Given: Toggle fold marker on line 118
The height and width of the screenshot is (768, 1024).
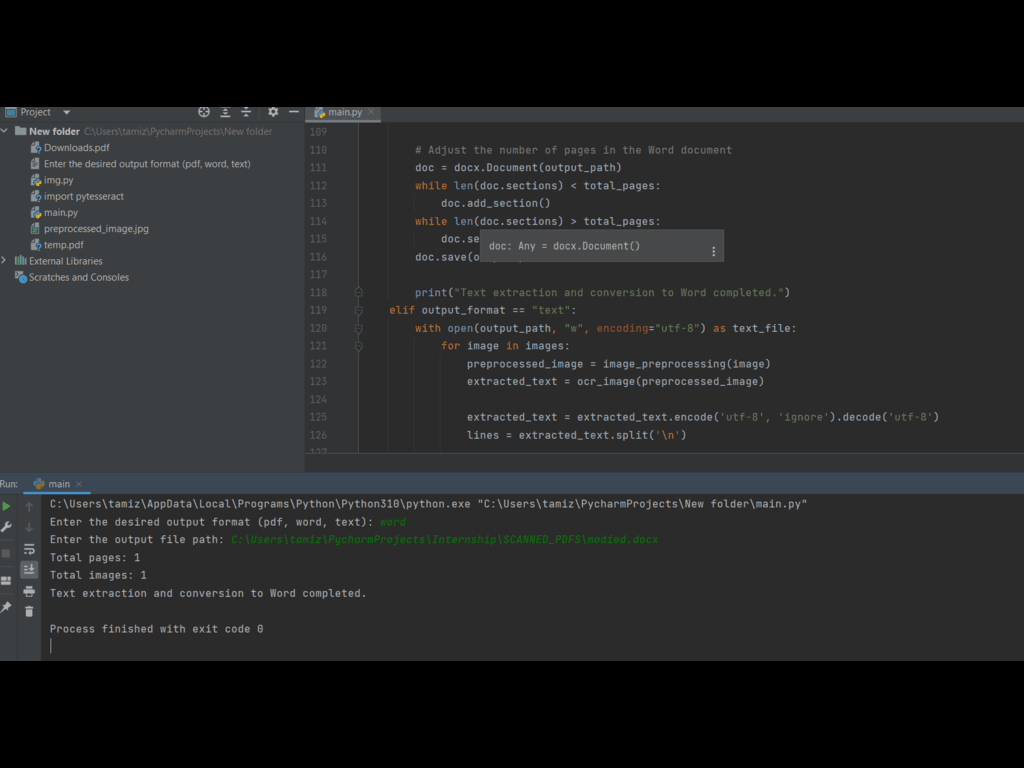Looking at the screenshot, I should [x=359, y=293].
